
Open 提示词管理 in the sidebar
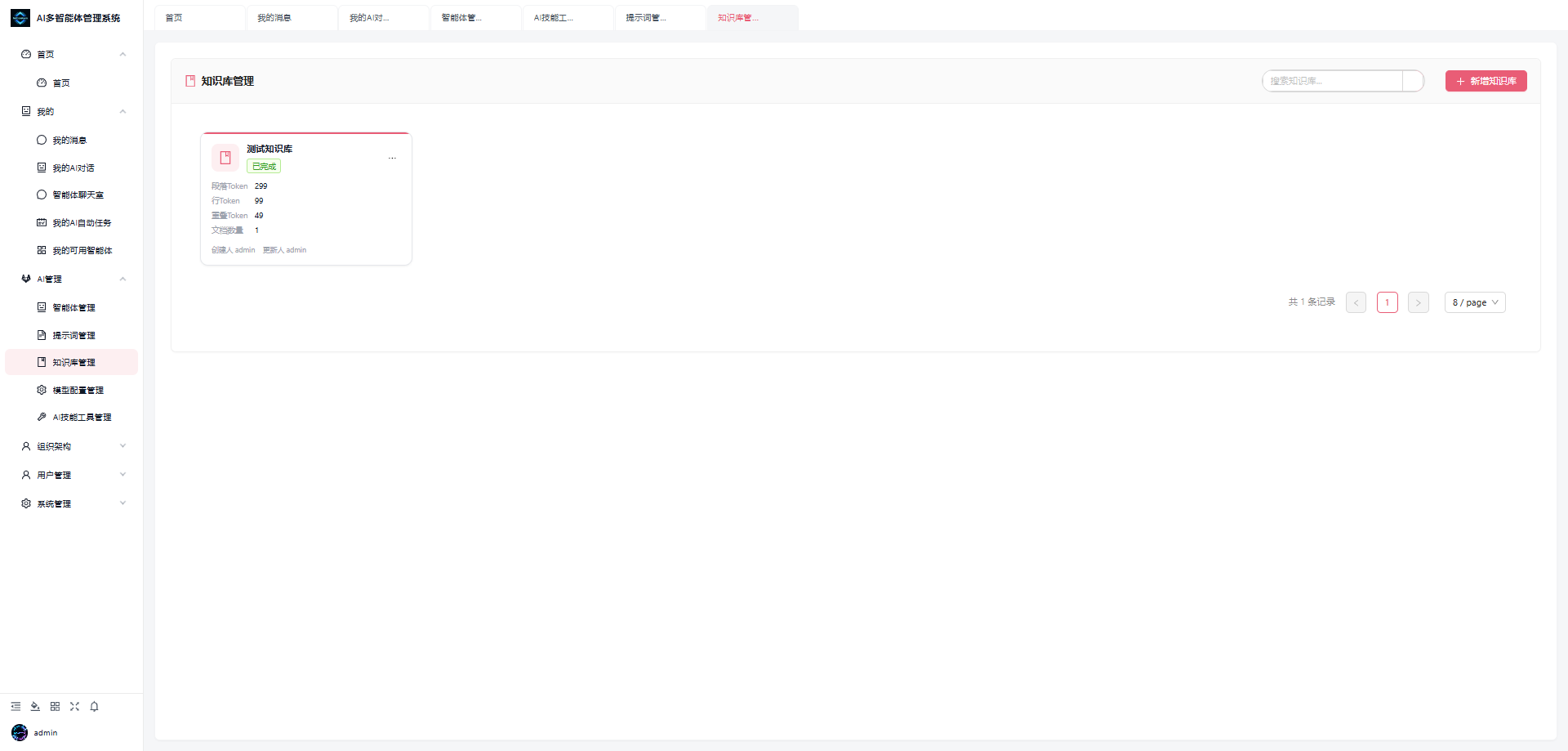point(72,335)
